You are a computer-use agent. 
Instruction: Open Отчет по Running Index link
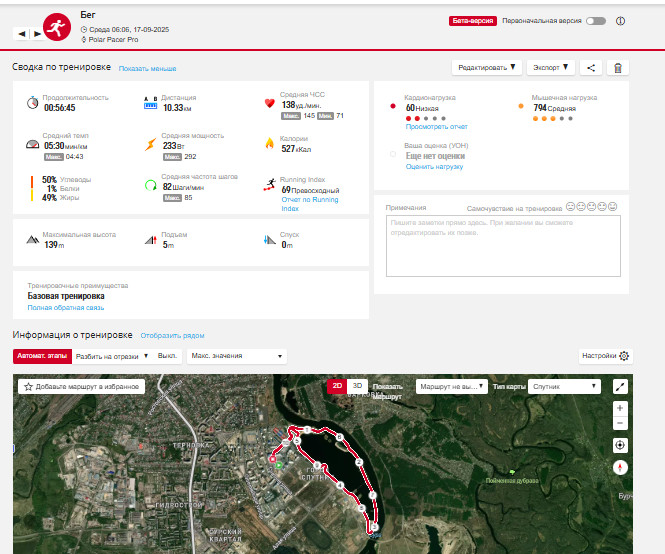pyautogui.click(x=310, y=204)
